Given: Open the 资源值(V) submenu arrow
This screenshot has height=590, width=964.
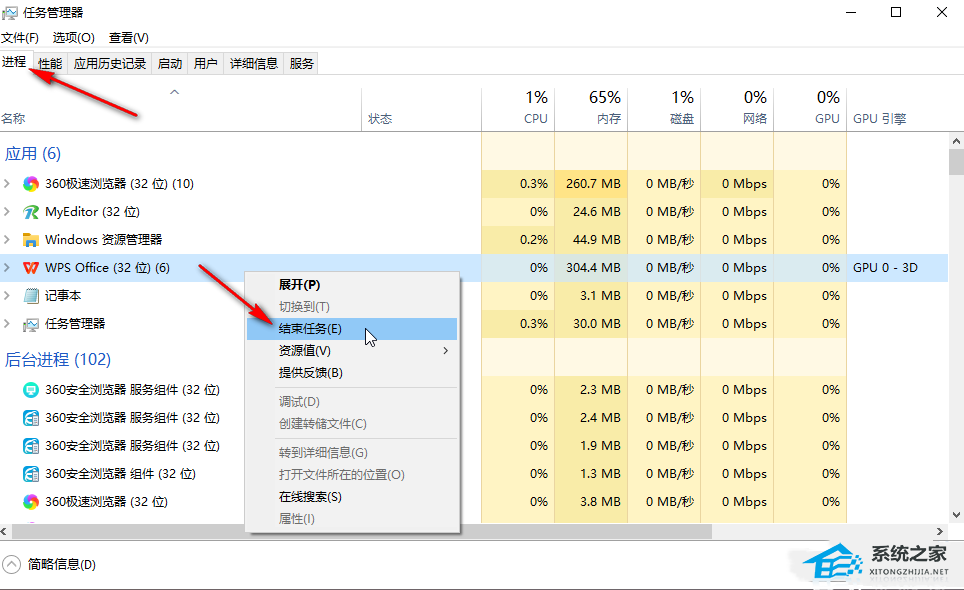Looking at the screenshot, I should pyautogui.click(x=446, y=350).
